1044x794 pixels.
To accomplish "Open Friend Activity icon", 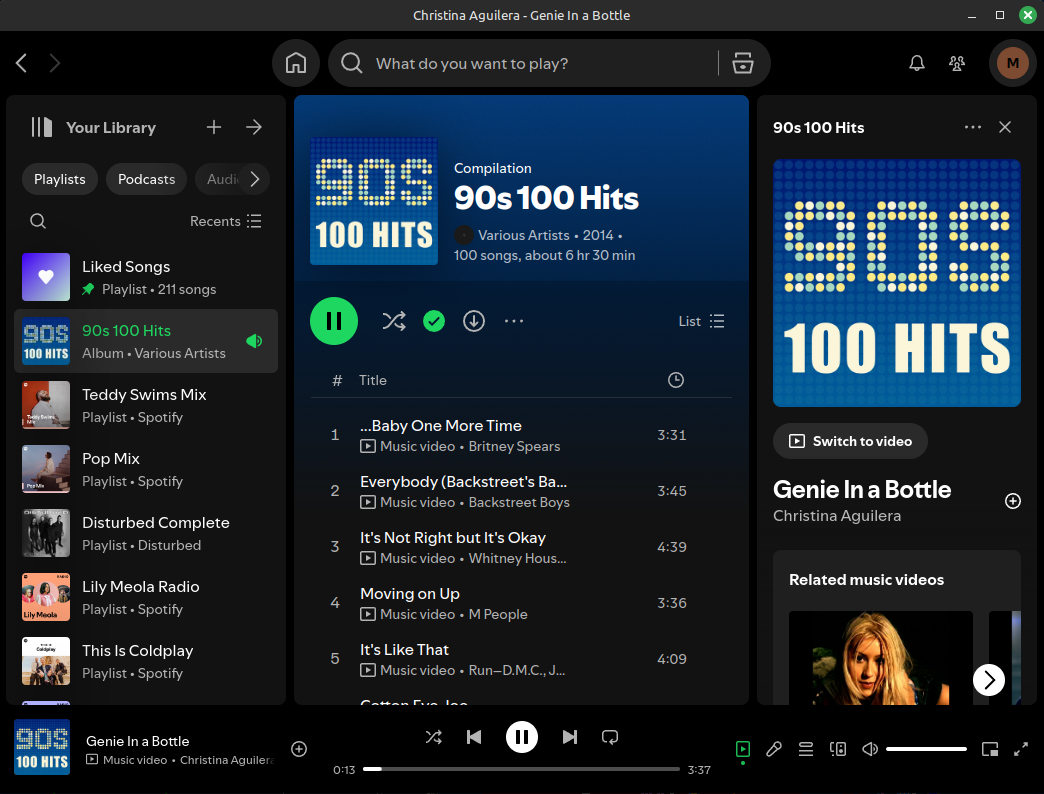I will [x=957, y=63].
